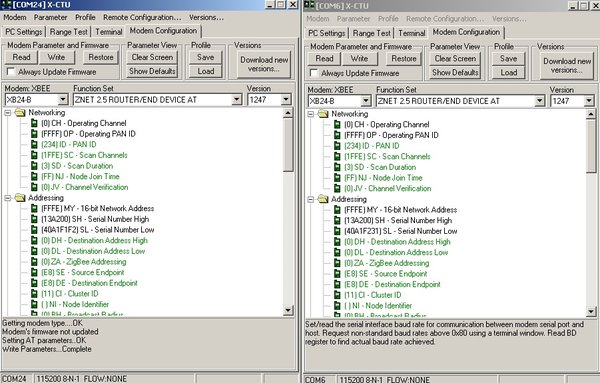Viewport: 600px width, 383px height.
Task: Click the tree scrollbar thumb in COM24 window
Action: [288, 145]
